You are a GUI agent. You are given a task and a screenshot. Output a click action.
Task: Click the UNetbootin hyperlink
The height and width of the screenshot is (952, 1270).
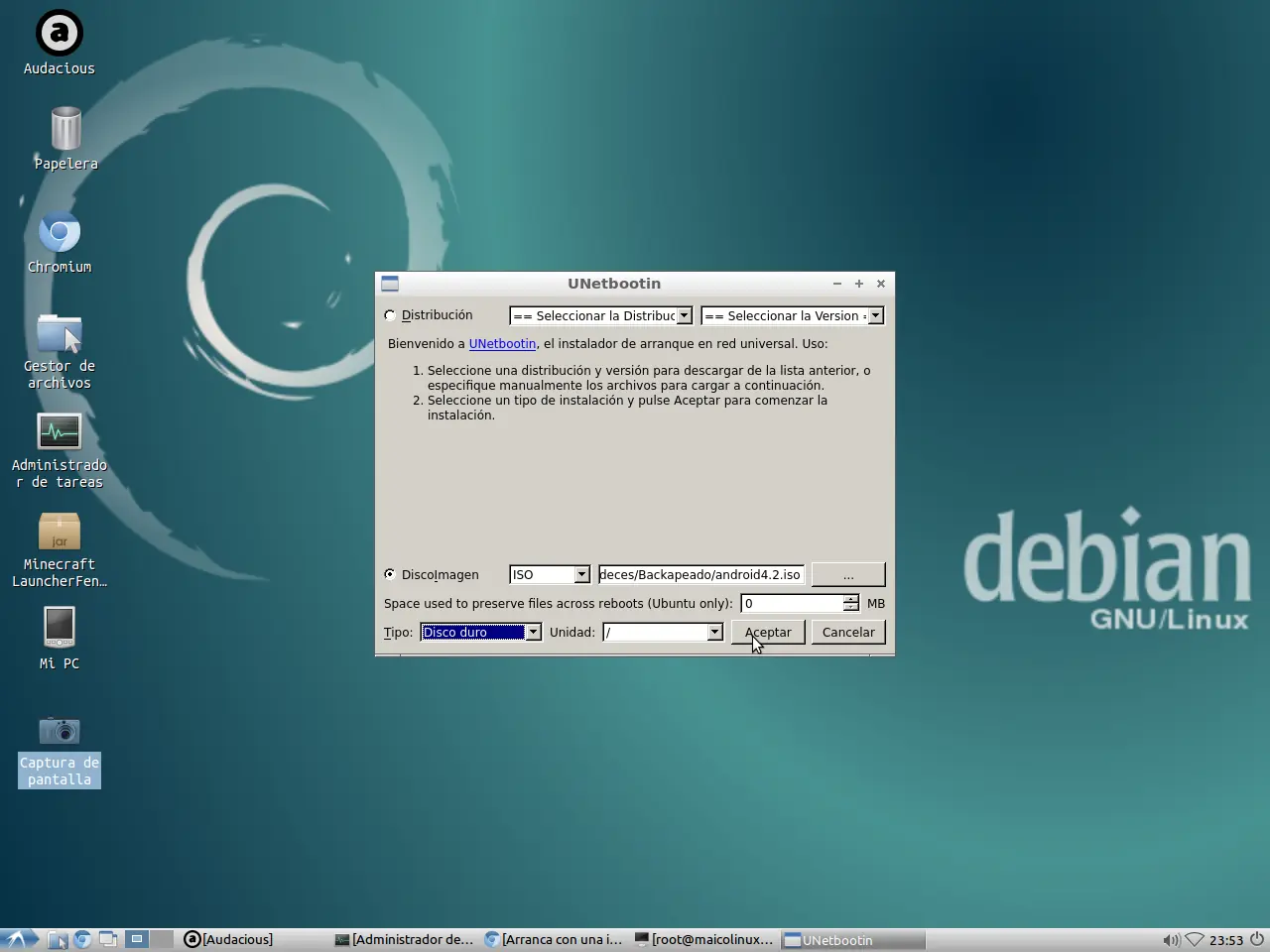click(502, 344)
